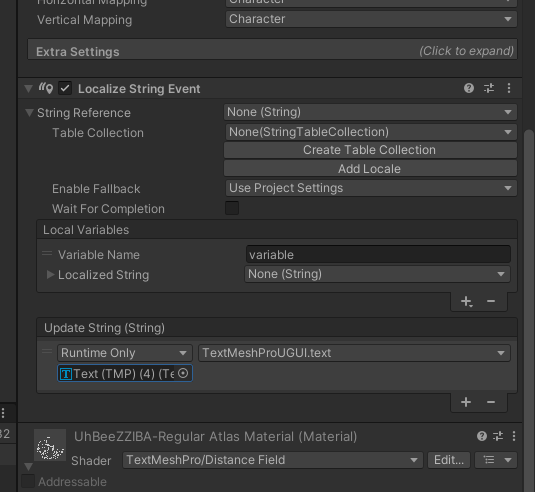
Task: Check the Addressable checkbox
Action: tap(28, 481)
